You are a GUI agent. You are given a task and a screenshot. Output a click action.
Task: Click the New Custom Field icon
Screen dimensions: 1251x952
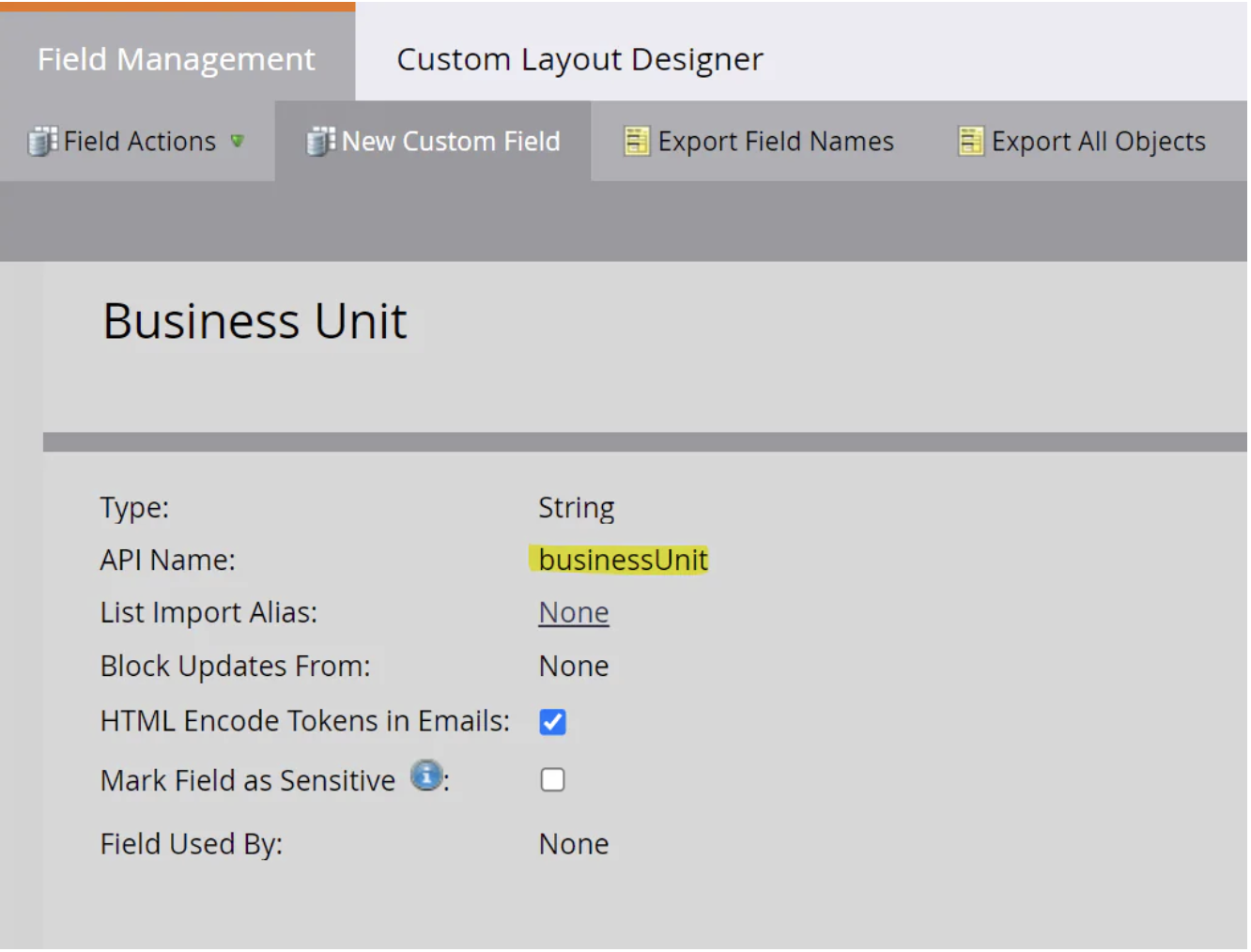[320, 141]
